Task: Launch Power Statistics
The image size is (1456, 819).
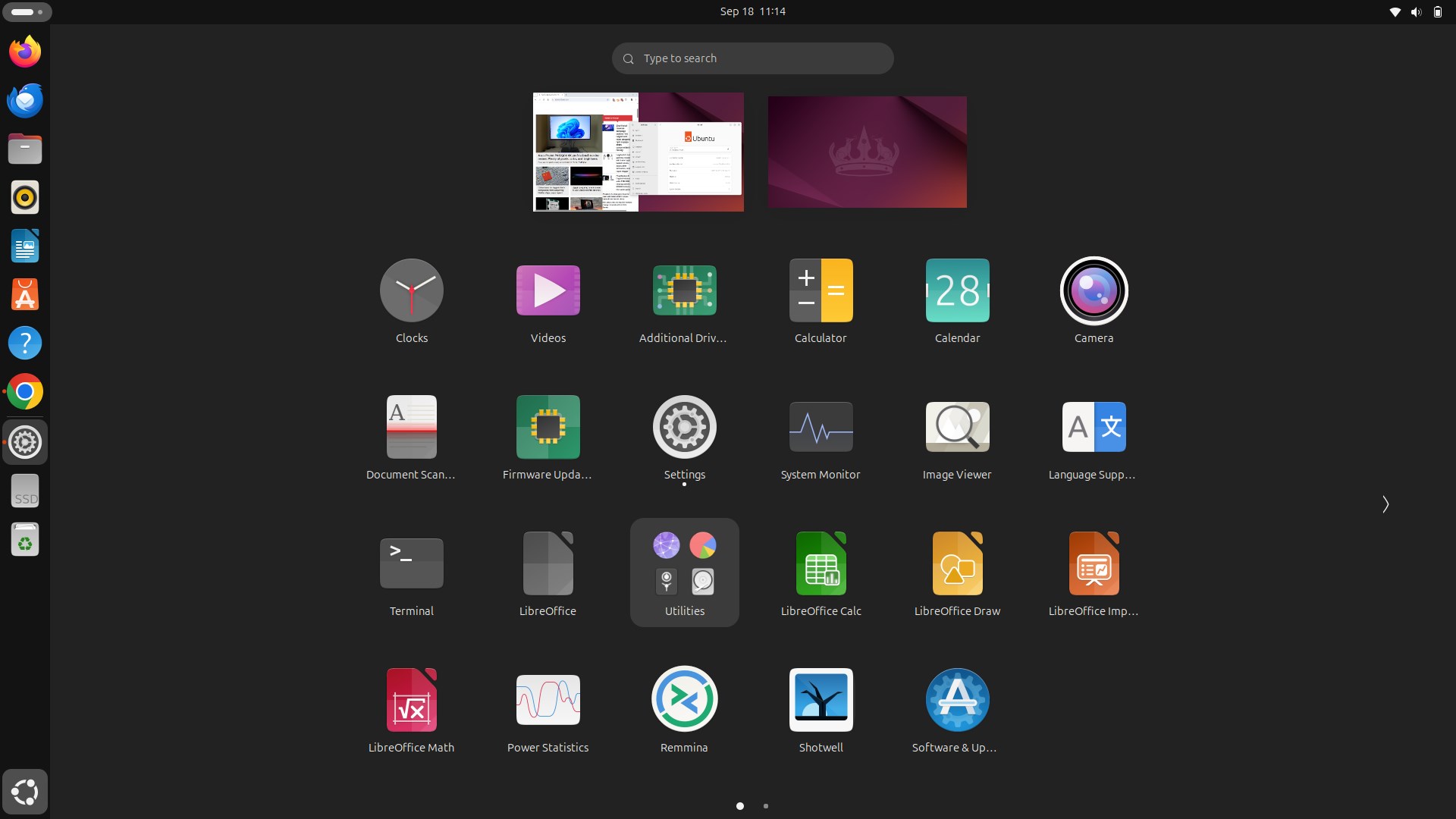Action: coord(548,711)
